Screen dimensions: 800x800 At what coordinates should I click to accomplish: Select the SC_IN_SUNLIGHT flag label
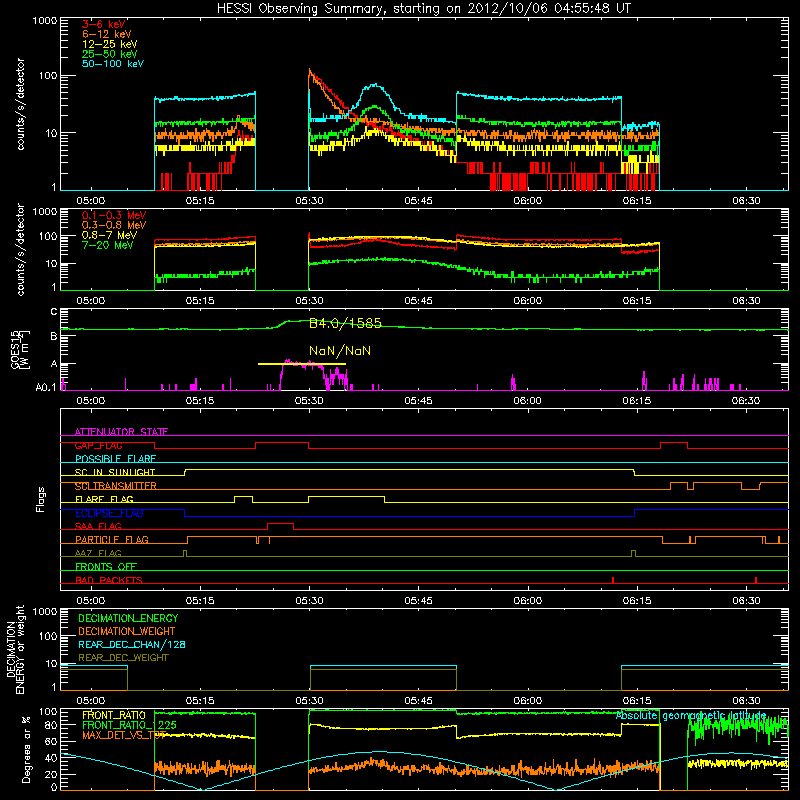(115, 472)
